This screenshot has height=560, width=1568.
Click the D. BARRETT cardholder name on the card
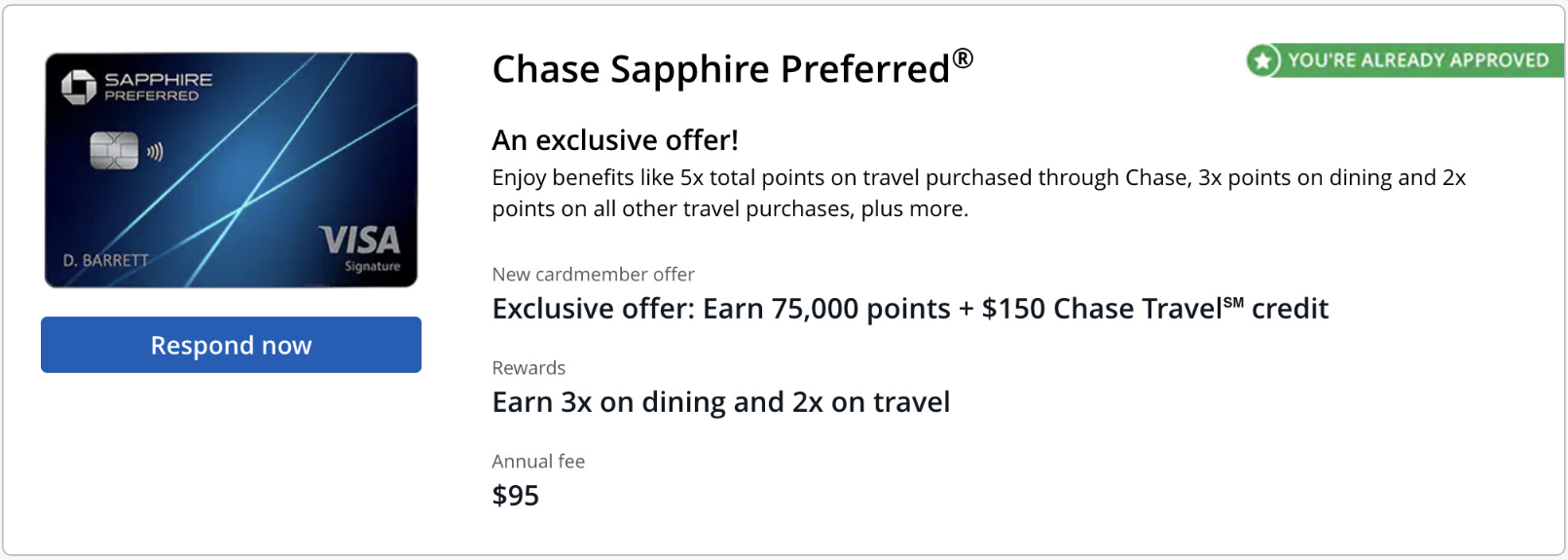(106, 260)
